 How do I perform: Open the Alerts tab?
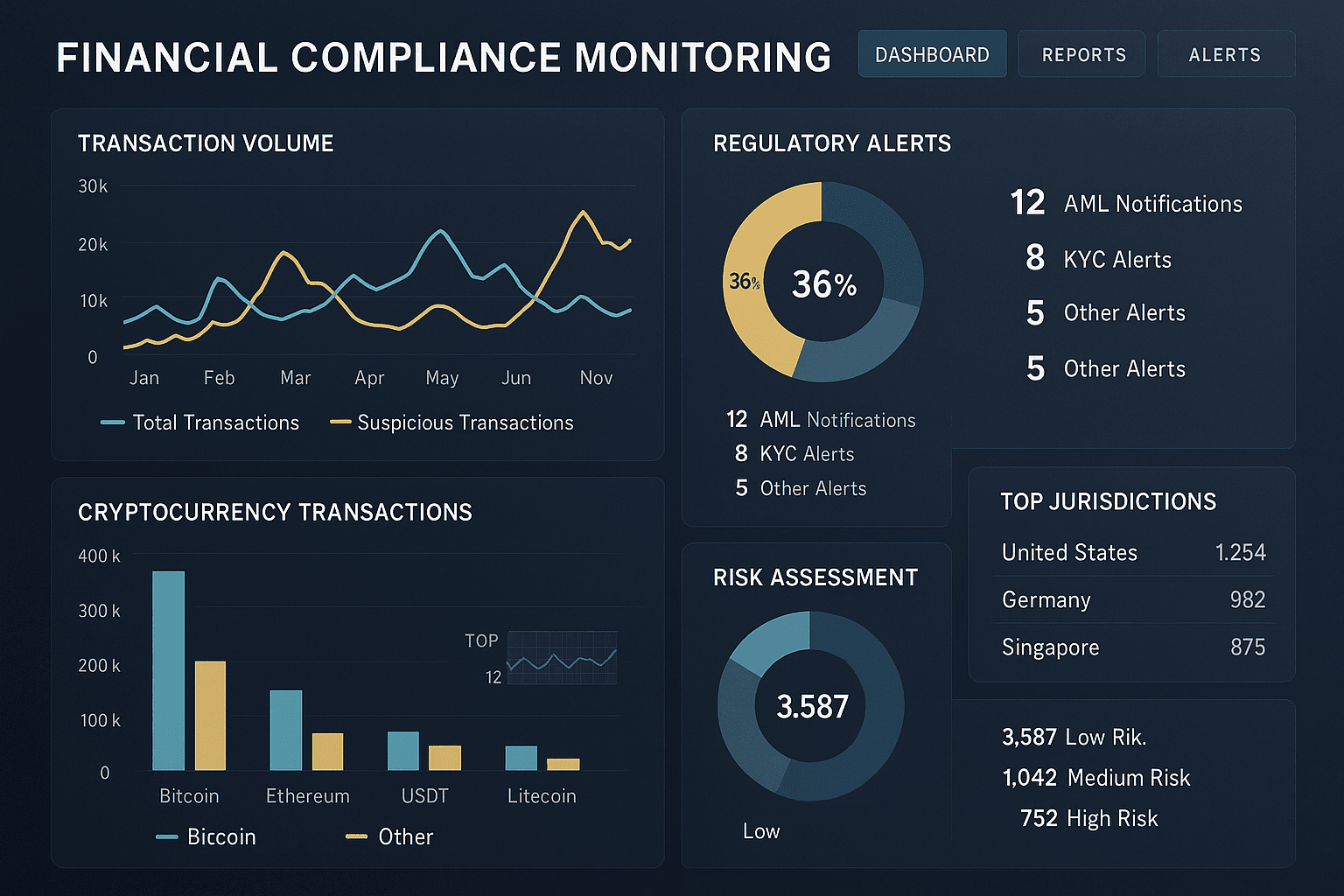[1225, 54]
